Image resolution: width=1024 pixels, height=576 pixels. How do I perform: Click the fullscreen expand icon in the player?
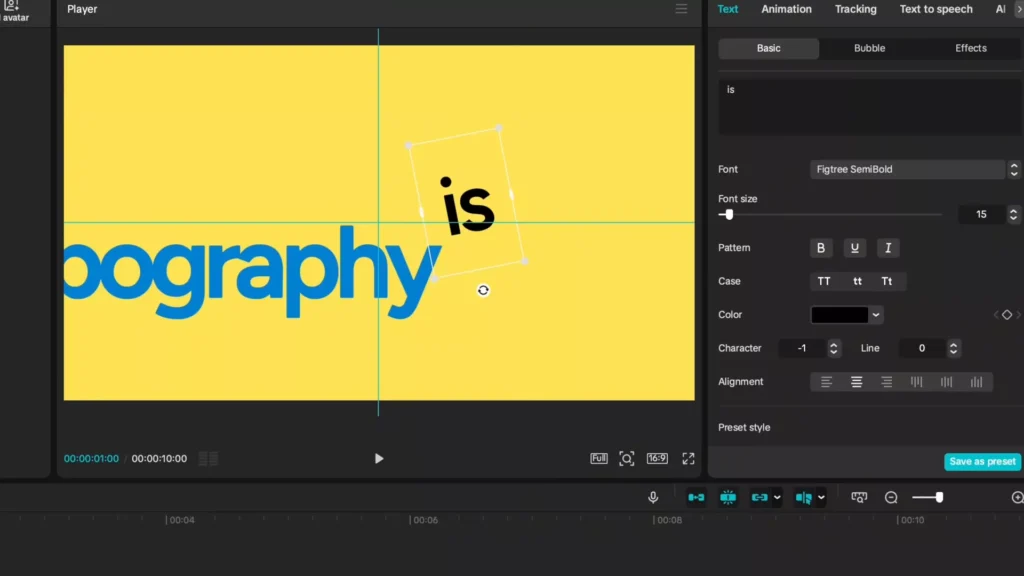click(x=687, y=458)
